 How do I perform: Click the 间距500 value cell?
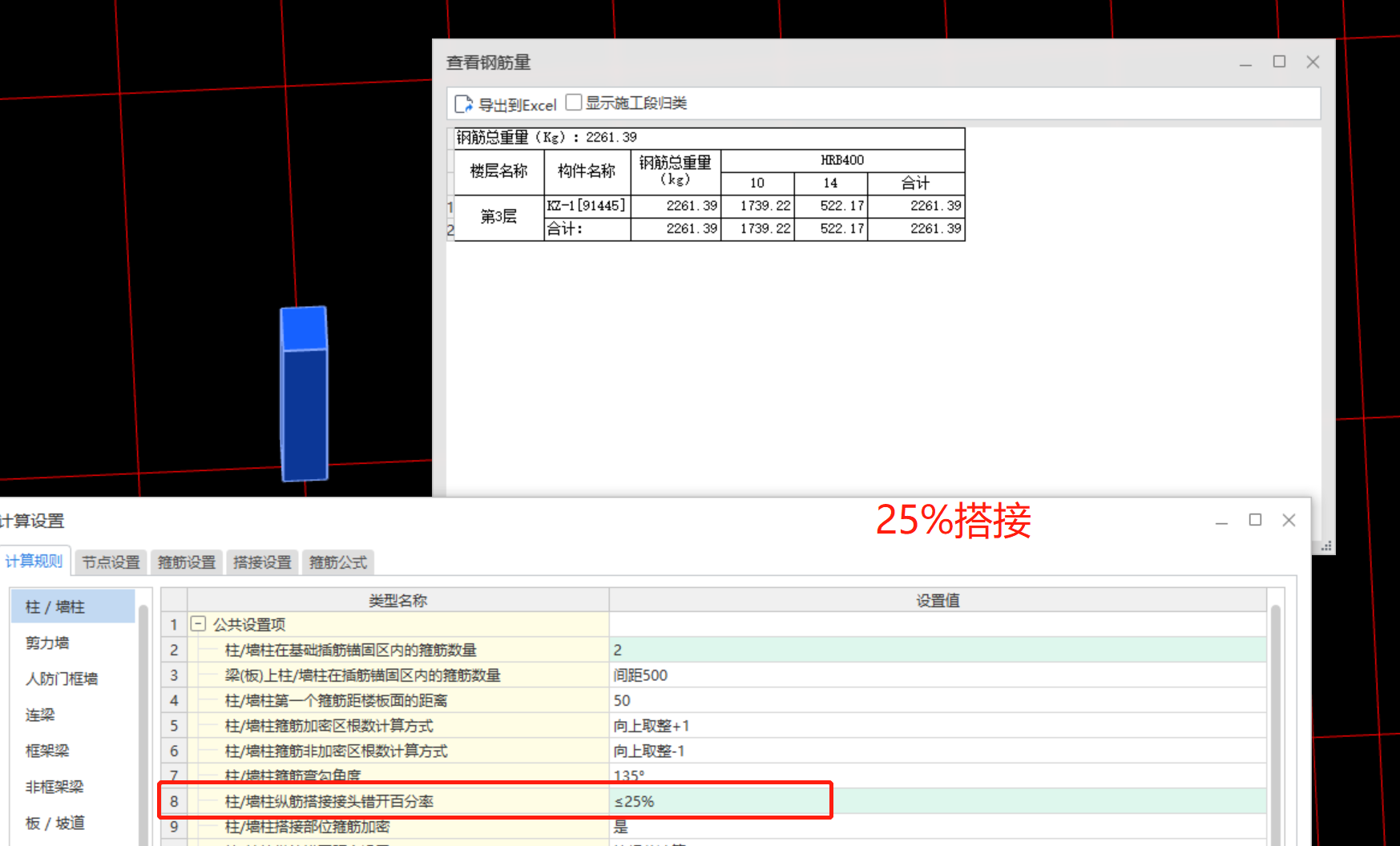(x=938, y=675)
